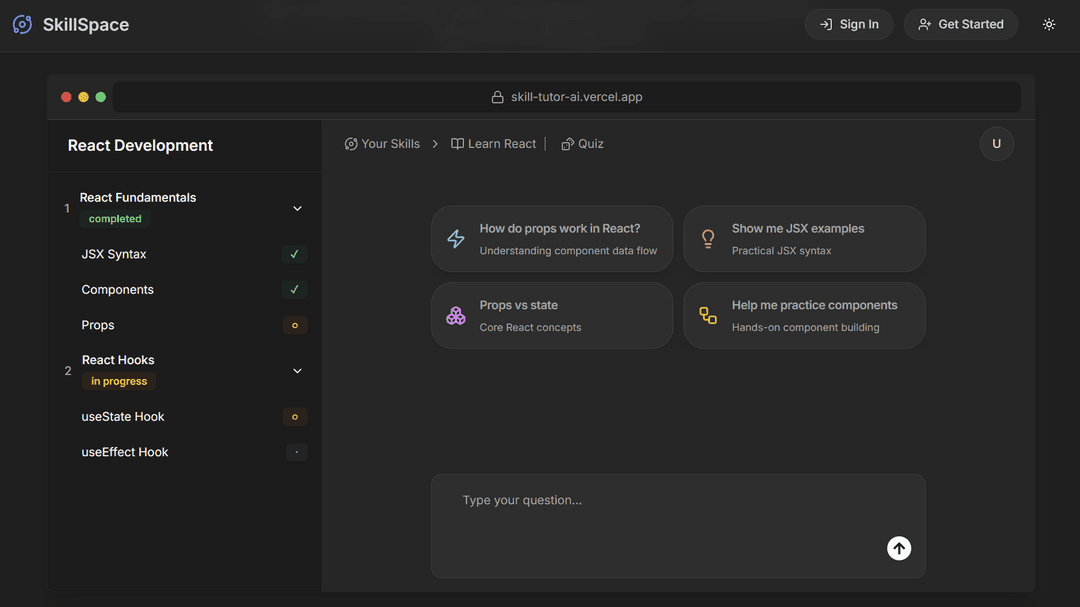
Task: Click the lightbulb icon on JSX examples card
Action: coord(708,239)
